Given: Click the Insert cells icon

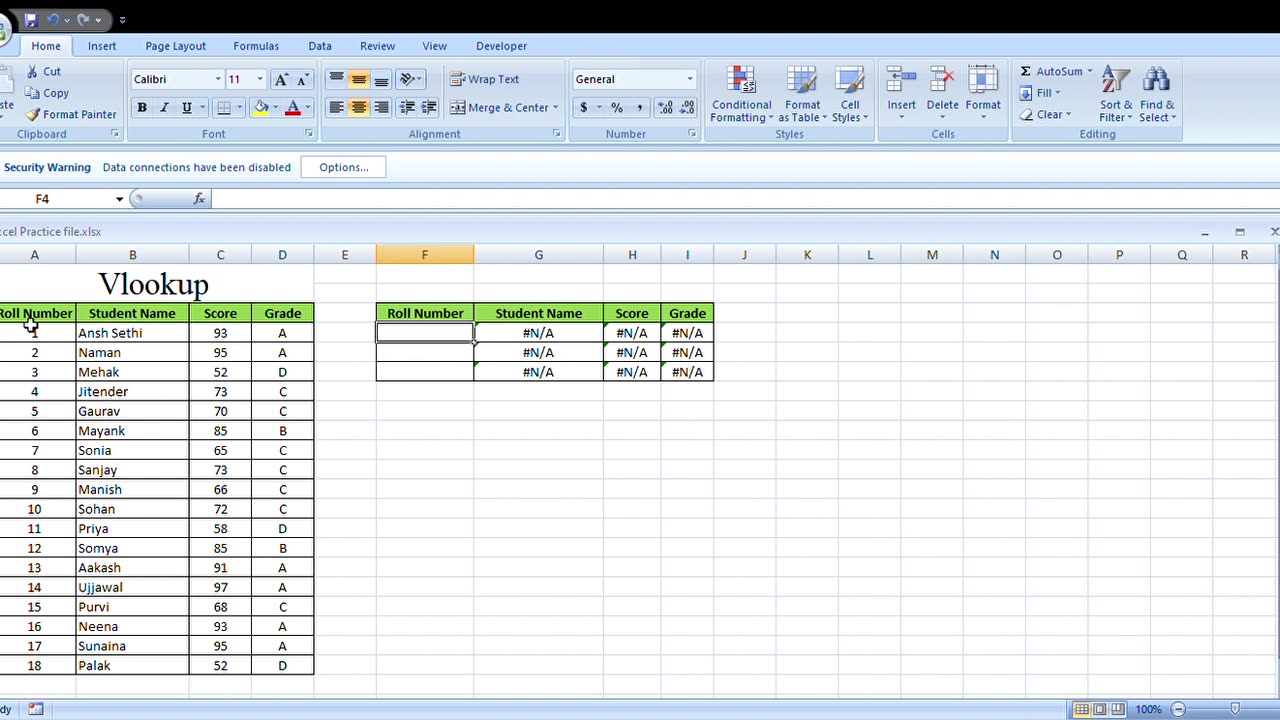Looking at the screenshot, I should (901, 80).
